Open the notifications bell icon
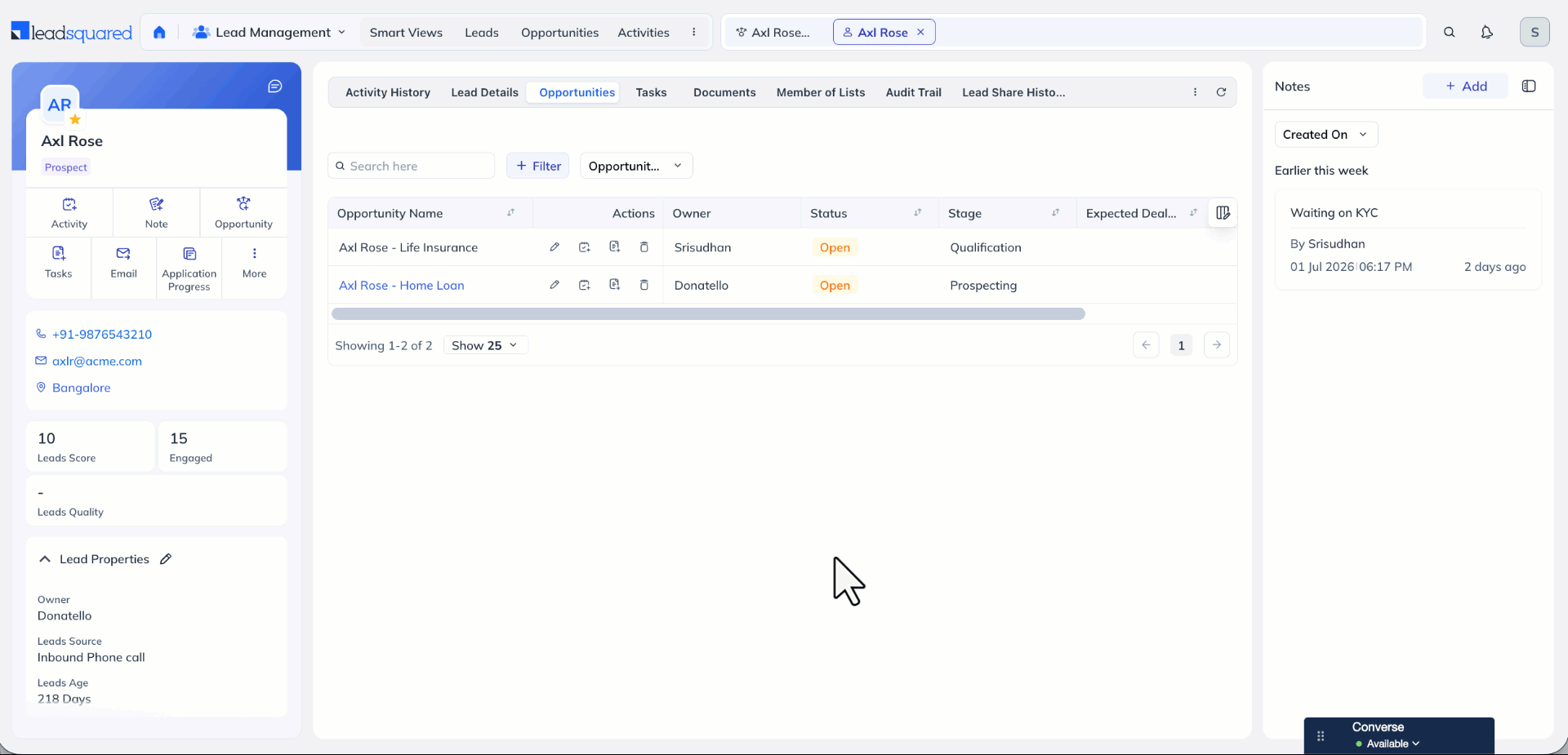This screenshot has height=755, width=1568. [1487, 33]
